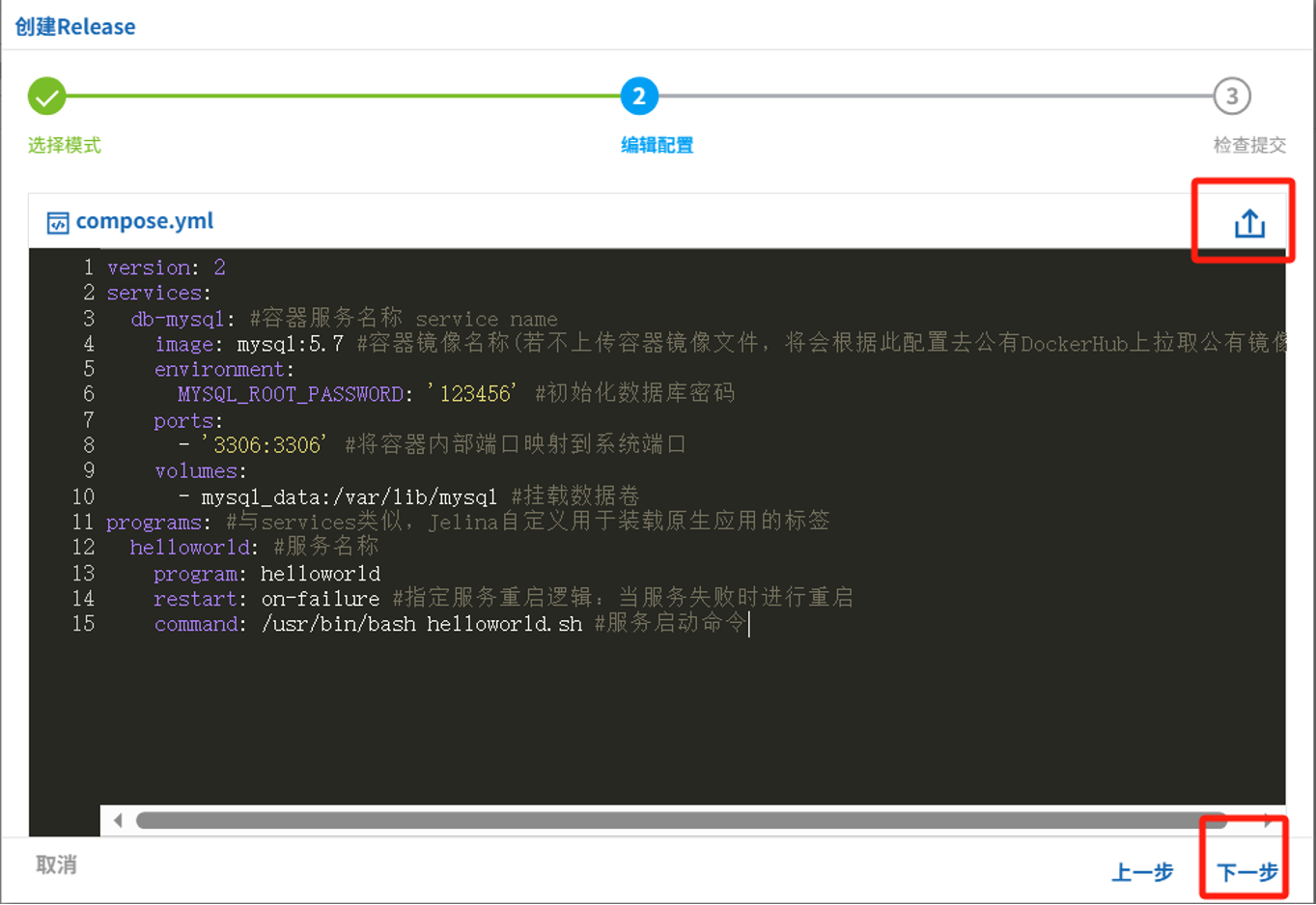This screenshot has width=1316, height=905.
Task: Click the 创建Release dialog title
Action: (x=75, y=27)
